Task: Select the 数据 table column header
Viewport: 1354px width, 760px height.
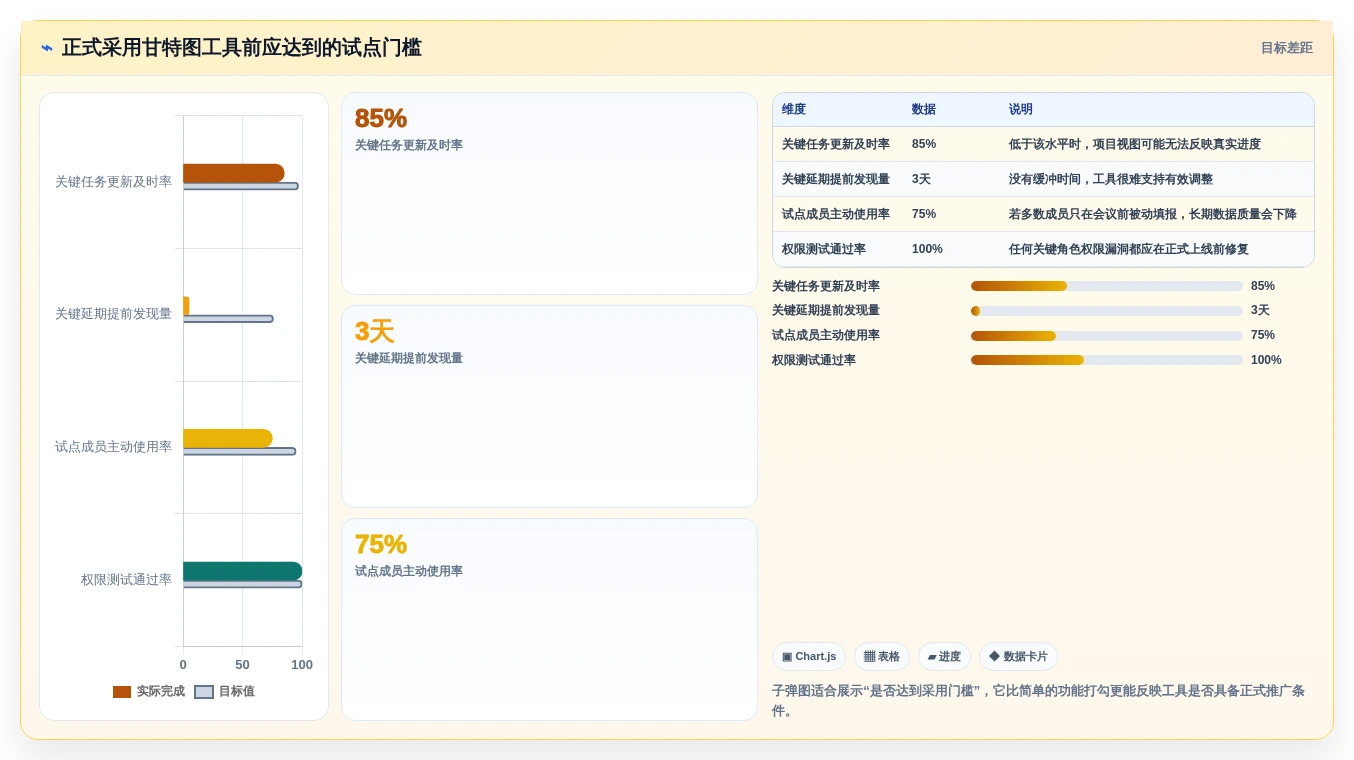Action: 924,110
